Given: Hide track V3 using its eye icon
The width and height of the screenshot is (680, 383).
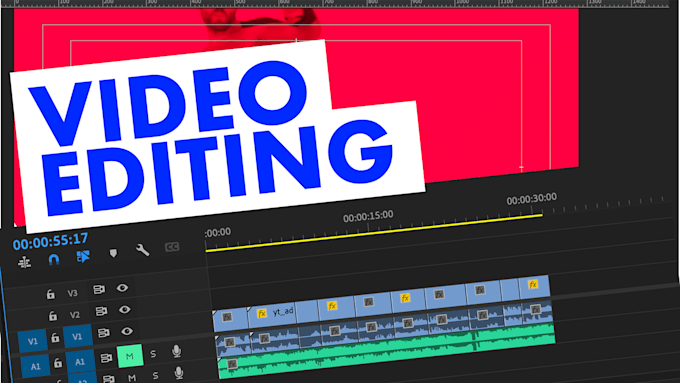Looking at the screenshot, I should 122,288.
